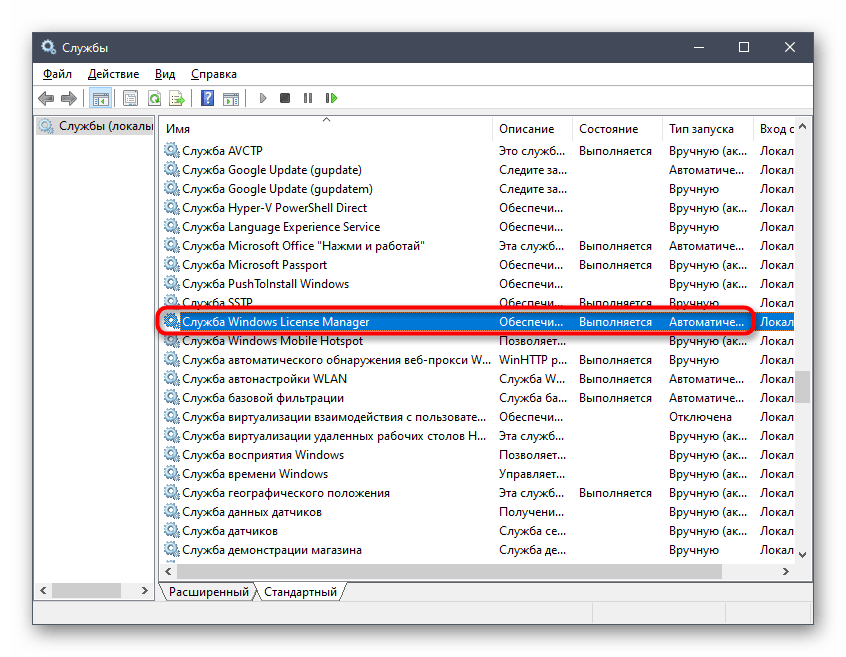Click Службы title bar gear icon
The image size is (846, 657).
48,47
